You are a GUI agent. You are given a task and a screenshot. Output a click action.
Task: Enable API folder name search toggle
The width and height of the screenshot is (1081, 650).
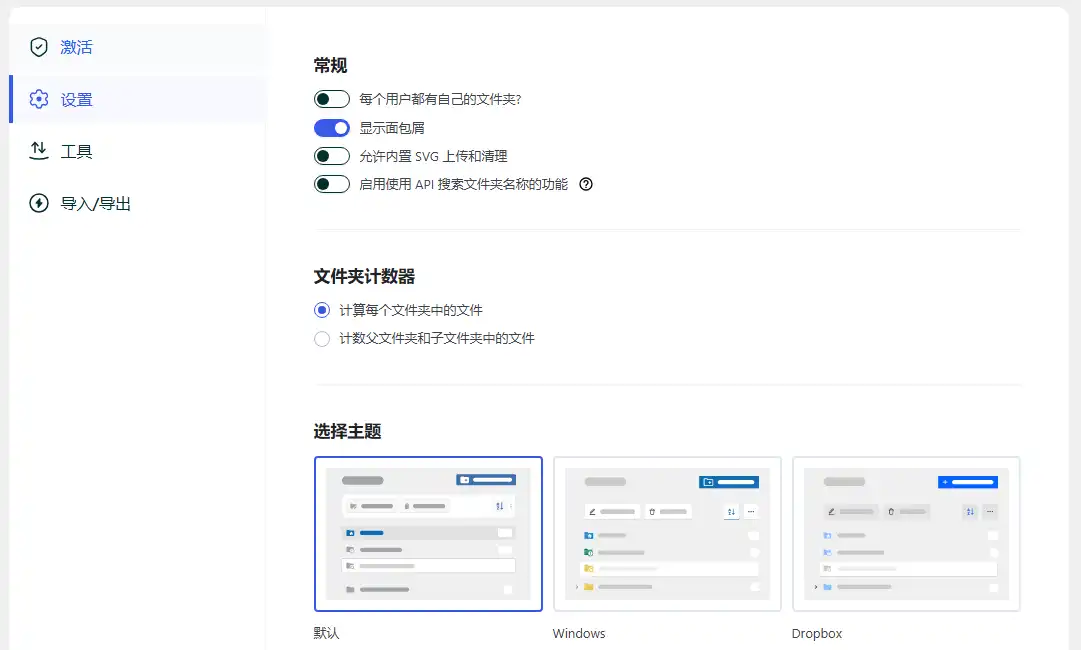331,184
